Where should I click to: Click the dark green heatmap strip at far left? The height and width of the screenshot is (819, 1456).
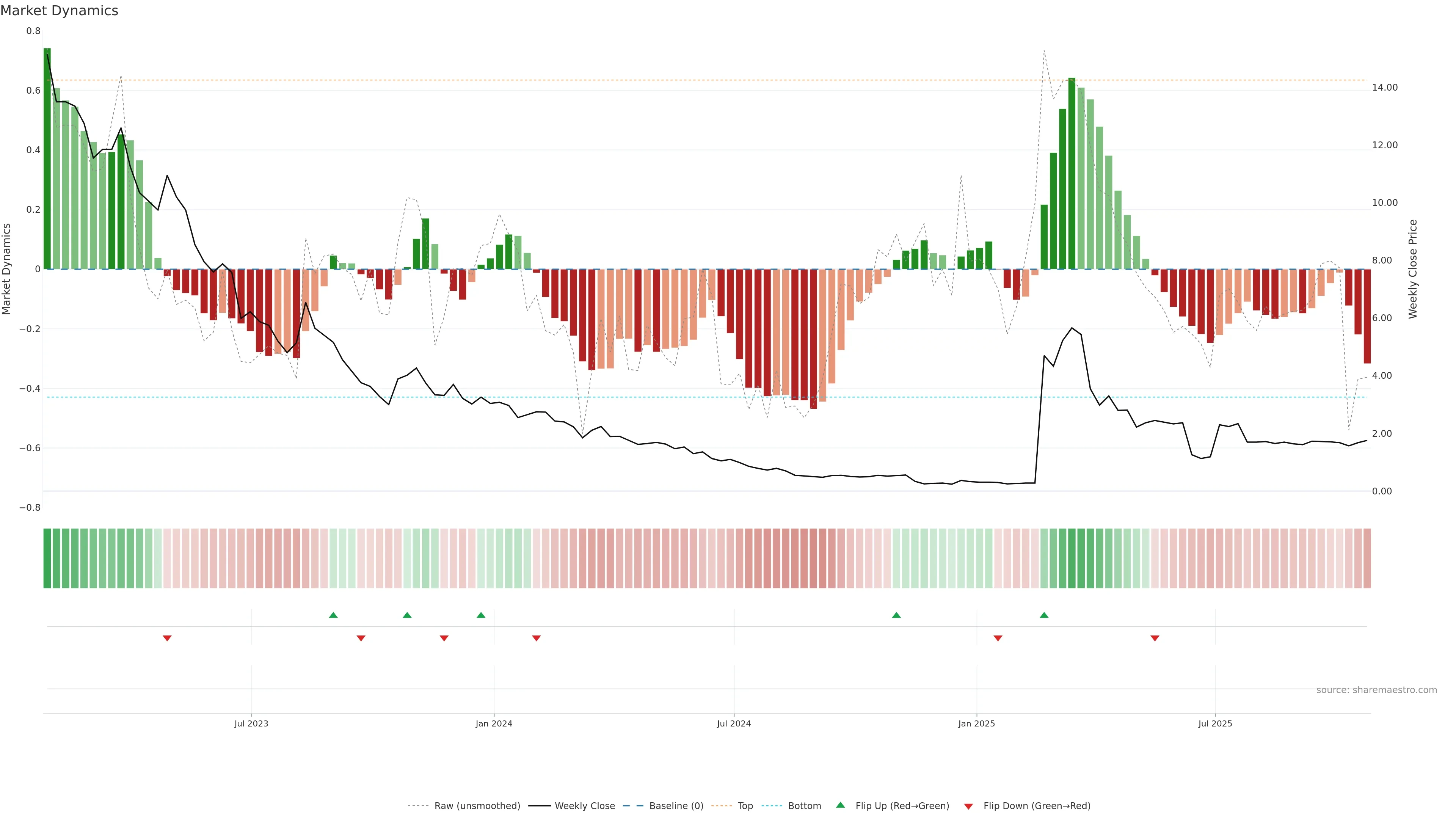point(47,559)
